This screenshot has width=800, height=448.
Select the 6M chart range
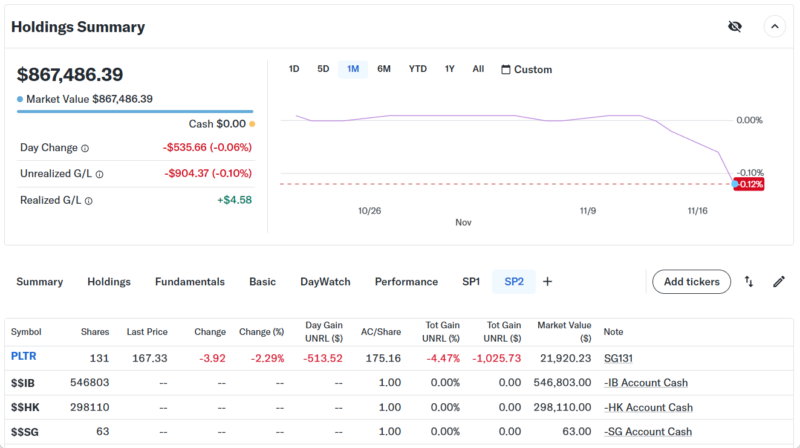point(384,69)
